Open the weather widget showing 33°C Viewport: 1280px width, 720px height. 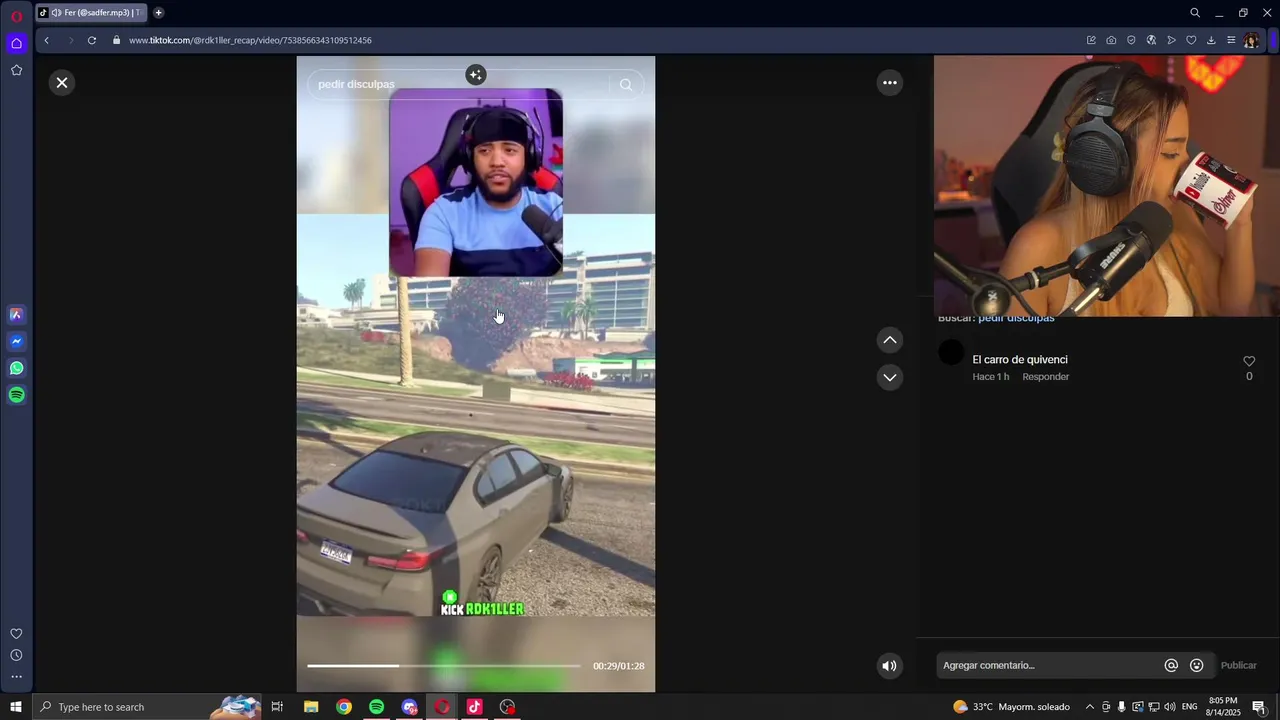1012,707
